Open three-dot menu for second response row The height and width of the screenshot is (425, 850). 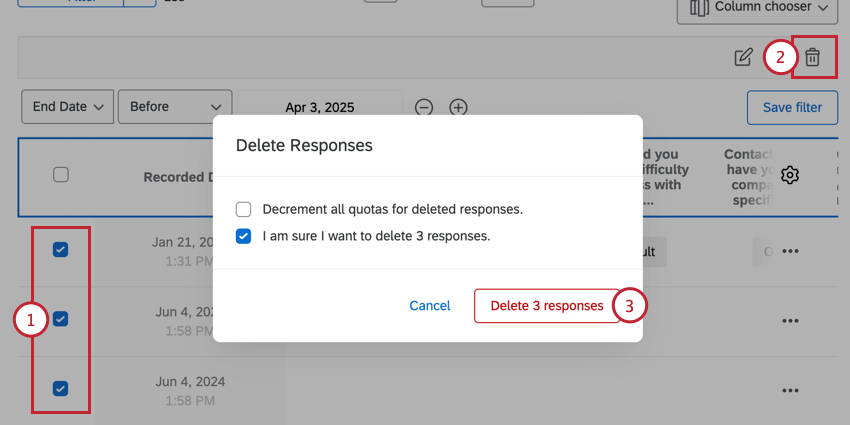coord(790,320)
